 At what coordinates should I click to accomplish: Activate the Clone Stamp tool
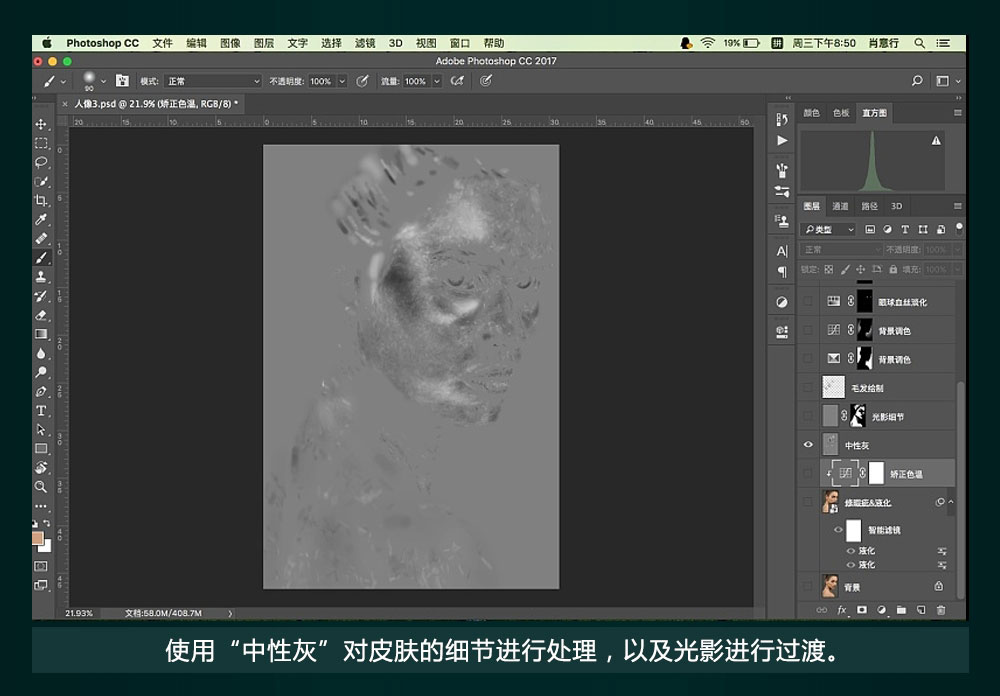pos(41,277)
